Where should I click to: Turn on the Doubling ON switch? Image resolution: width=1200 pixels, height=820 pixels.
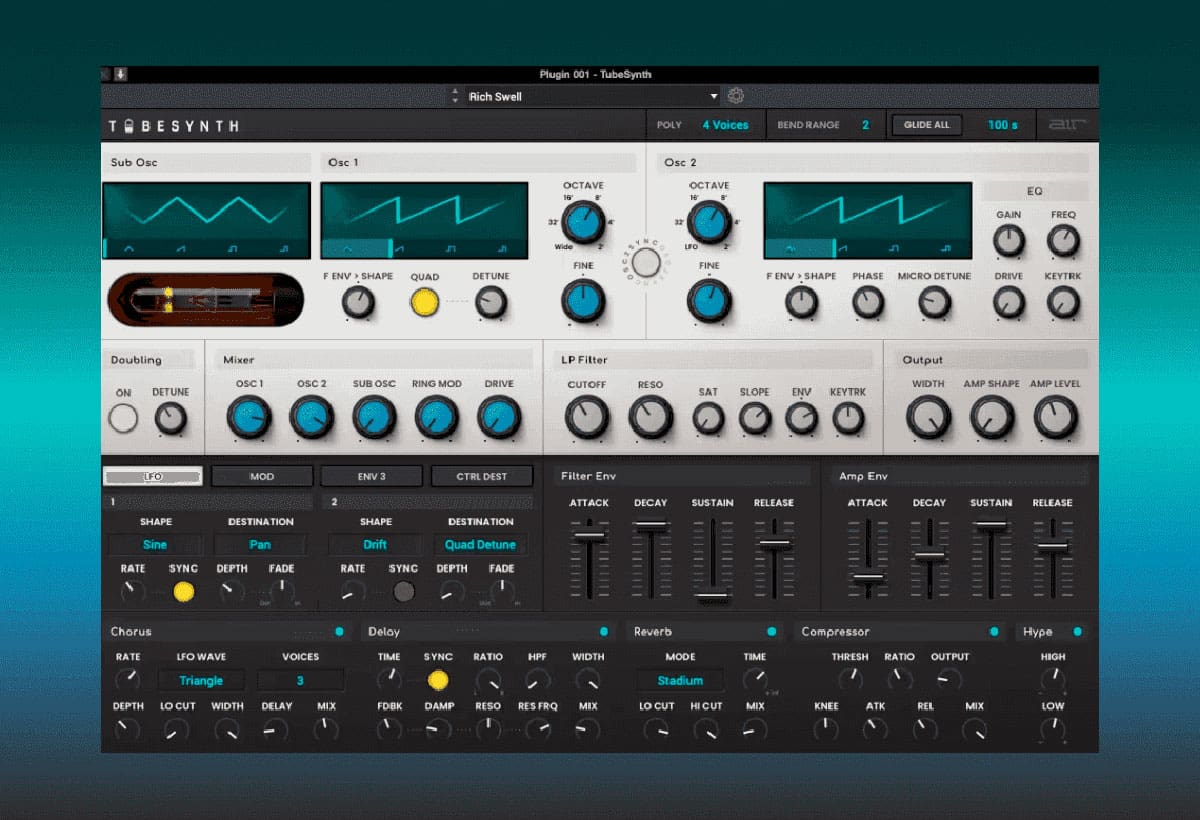coord(123,418)
